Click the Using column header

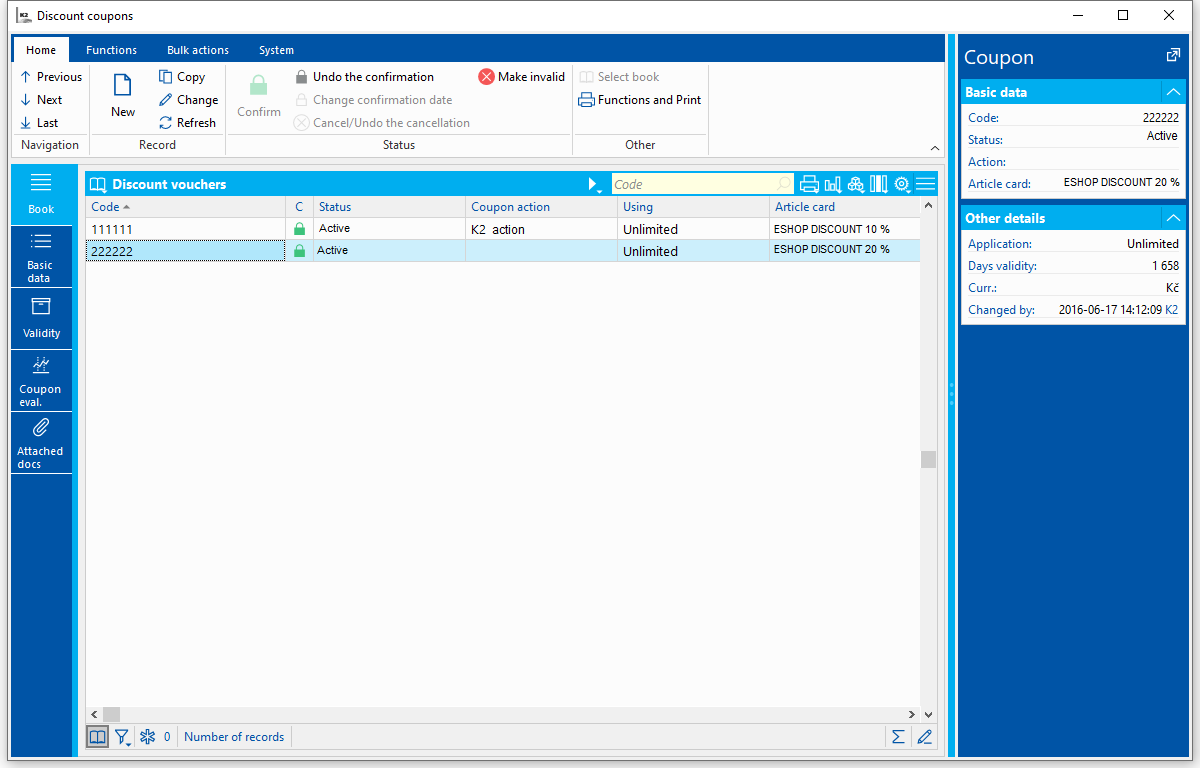tap(693, 207)
